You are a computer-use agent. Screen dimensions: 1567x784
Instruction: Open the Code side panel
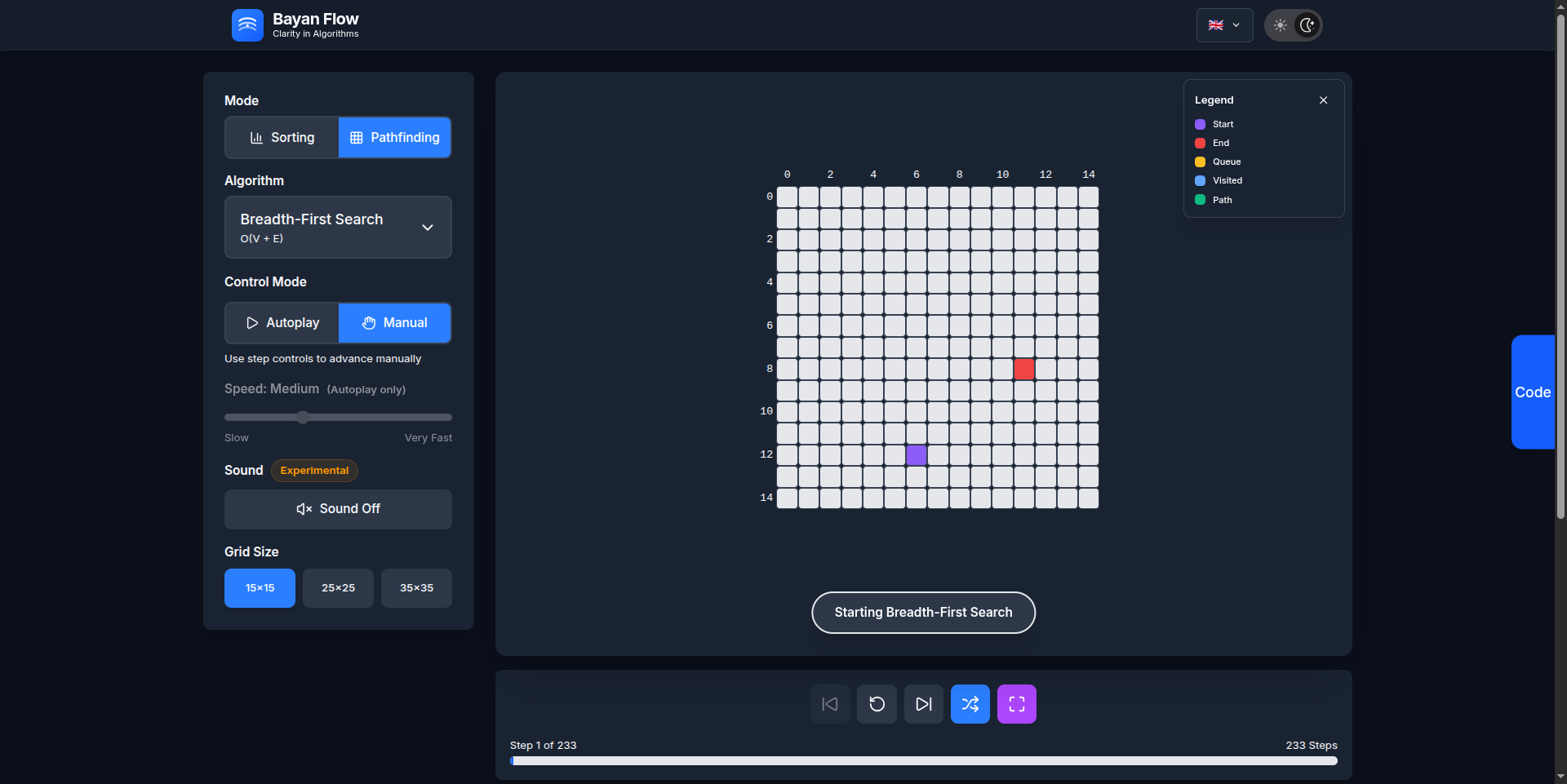point(1533,392)
